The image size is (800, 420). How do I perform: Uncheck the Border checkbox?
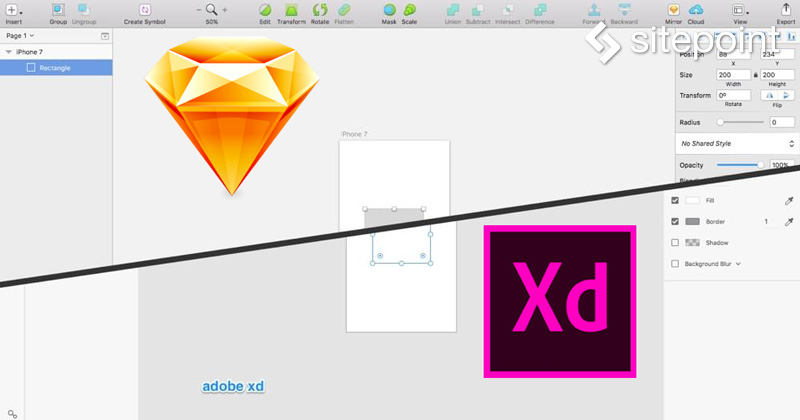(675, 221)
